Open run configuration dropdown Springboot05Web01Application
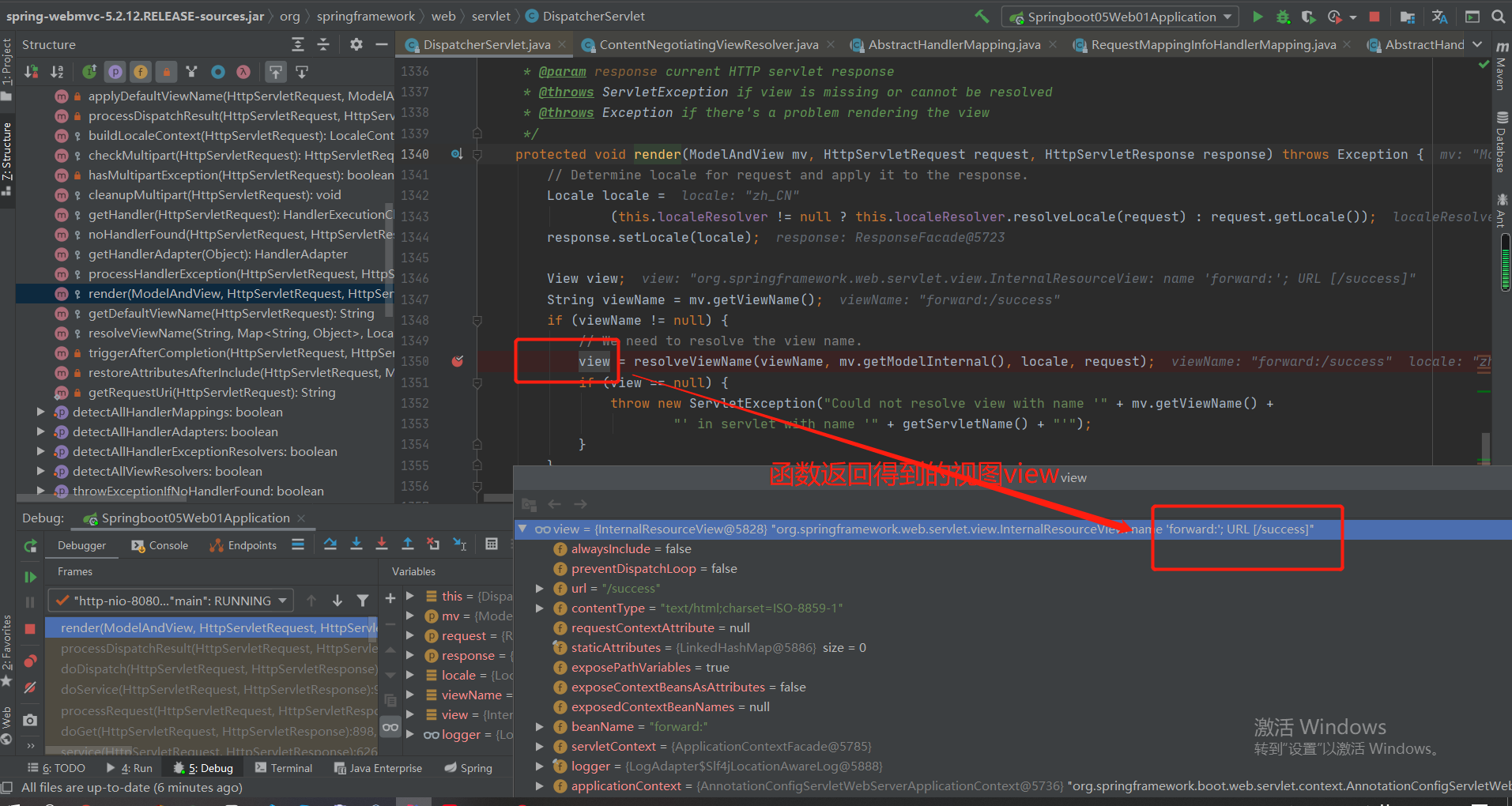Image resolution: width=1512 pixels, height=806 pixels. click(x=1120, y=17)
